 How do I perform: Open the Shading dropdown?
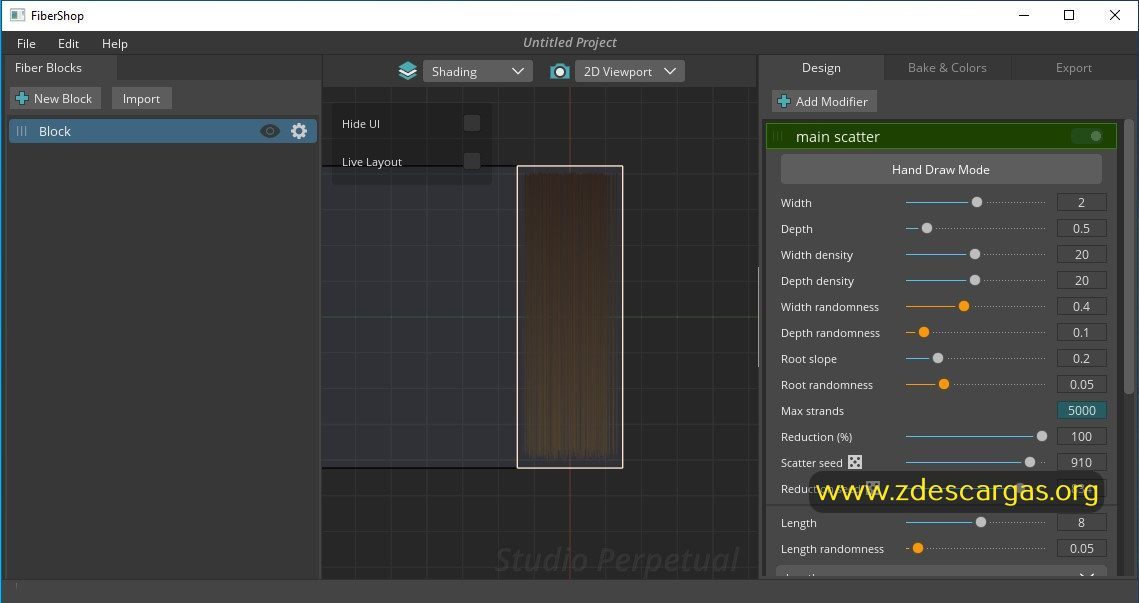[477, 71]
